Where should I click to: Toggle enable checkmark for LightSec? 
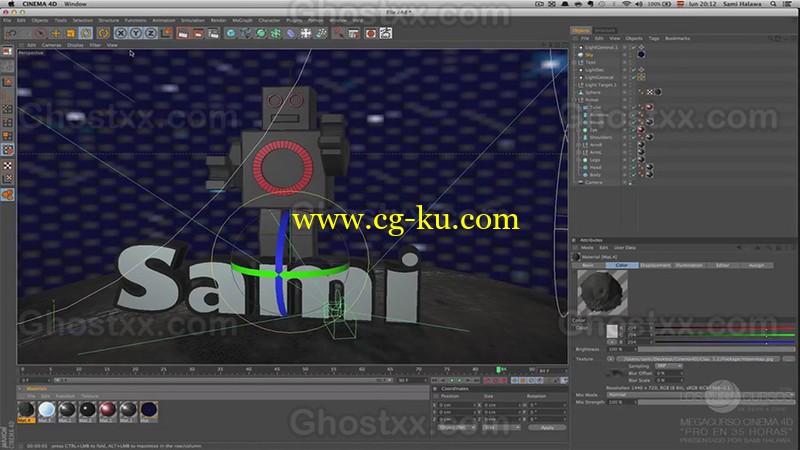[x=634, y=70]
